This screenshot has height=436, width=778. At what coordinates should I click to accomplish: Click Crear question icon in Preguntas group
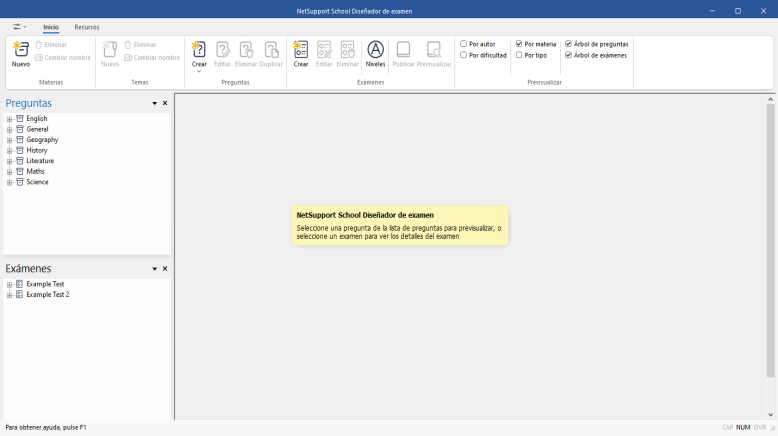point(199,50)
